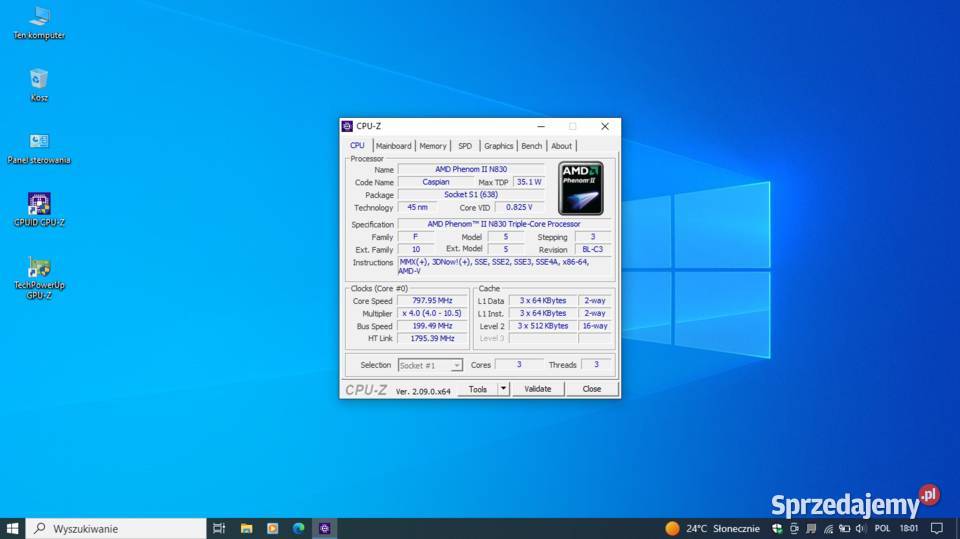Close the CPU-Z window via X
Screen dimensions: 960x539
pos(605,126)
